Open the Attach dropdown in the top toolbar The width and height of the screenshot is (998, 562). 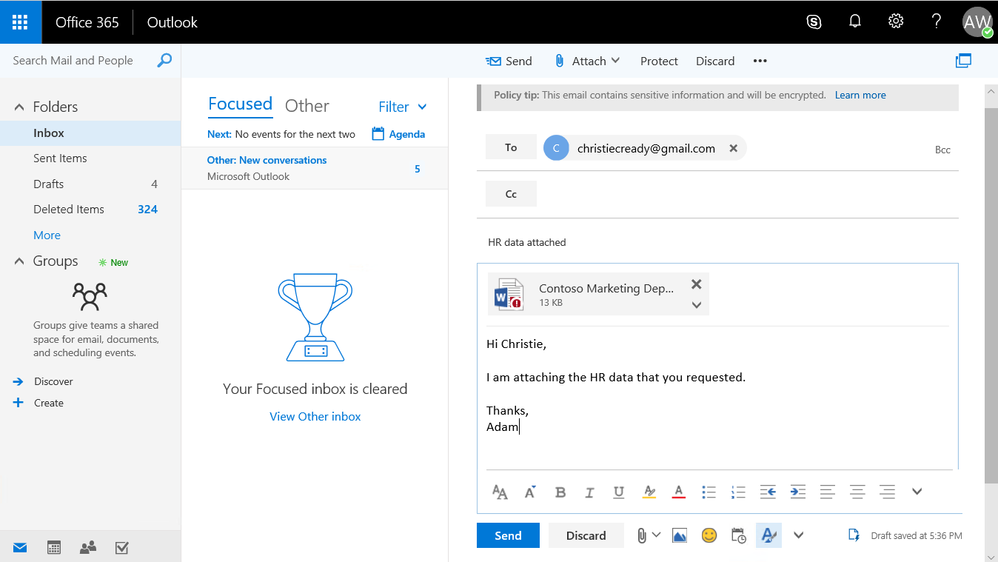coord(586,61)
